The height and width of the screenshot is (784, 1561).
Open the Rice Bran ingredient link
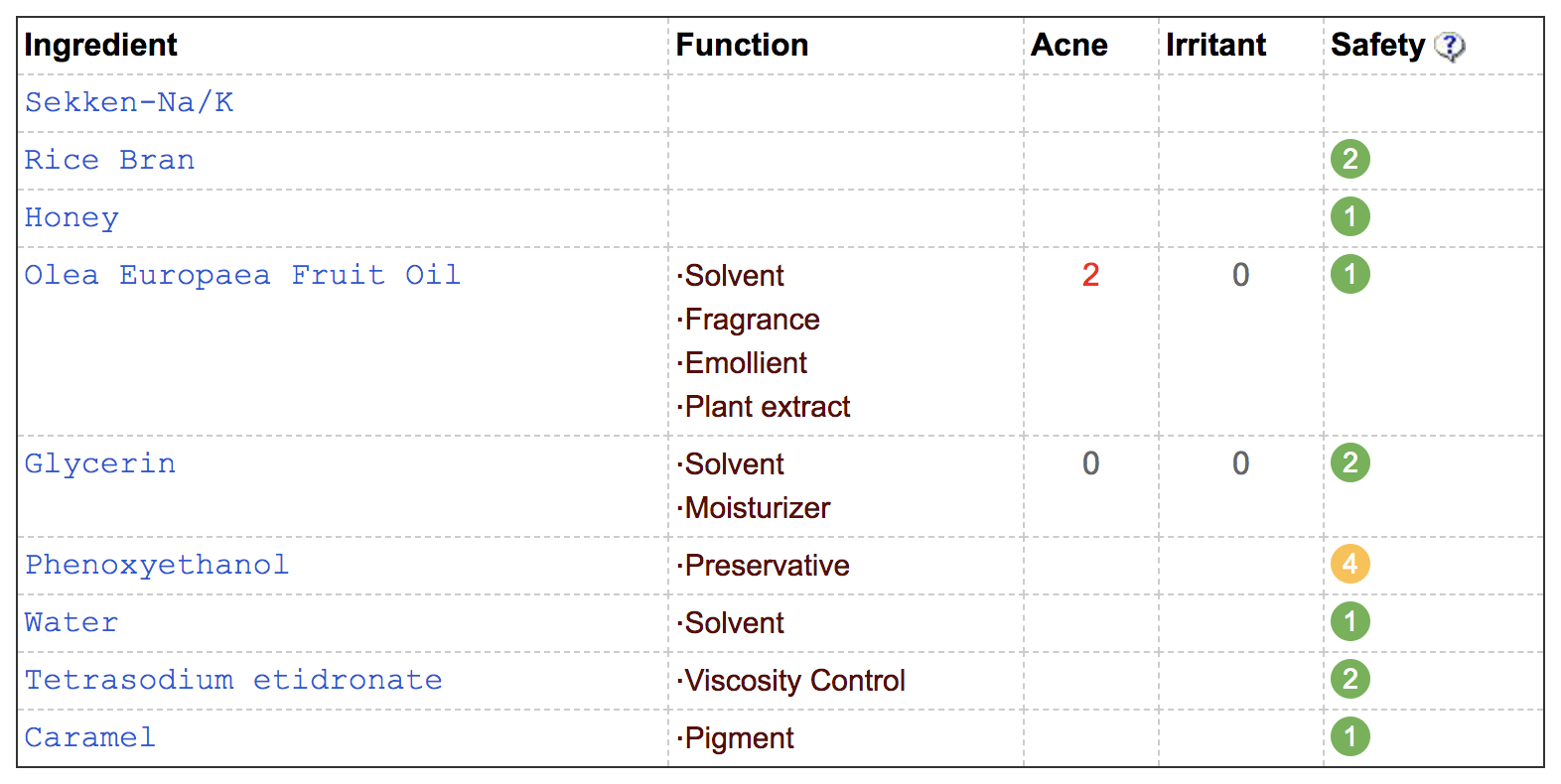[x=109, y=160]
